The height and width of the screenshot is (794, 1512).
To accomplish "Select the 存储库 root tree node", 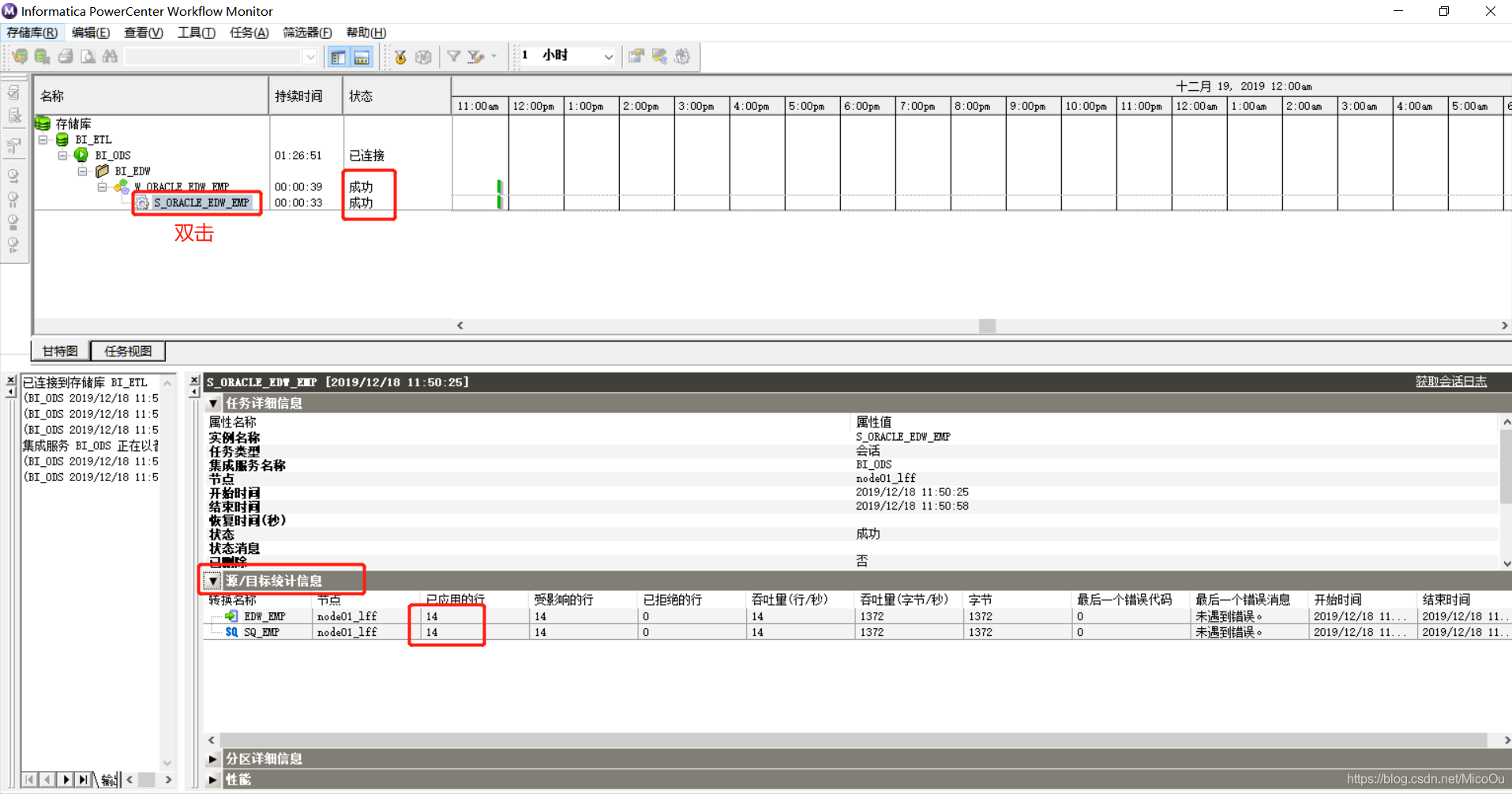I will click(x=73, y=124).
